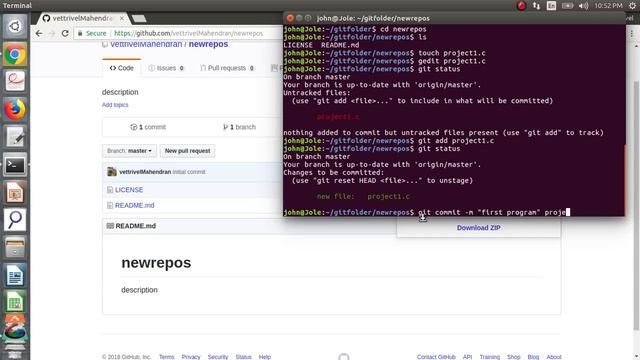This screenshot has height=360, width=640.
Task: Open the Files manager dock icon
Action: (x=15, y=248)
